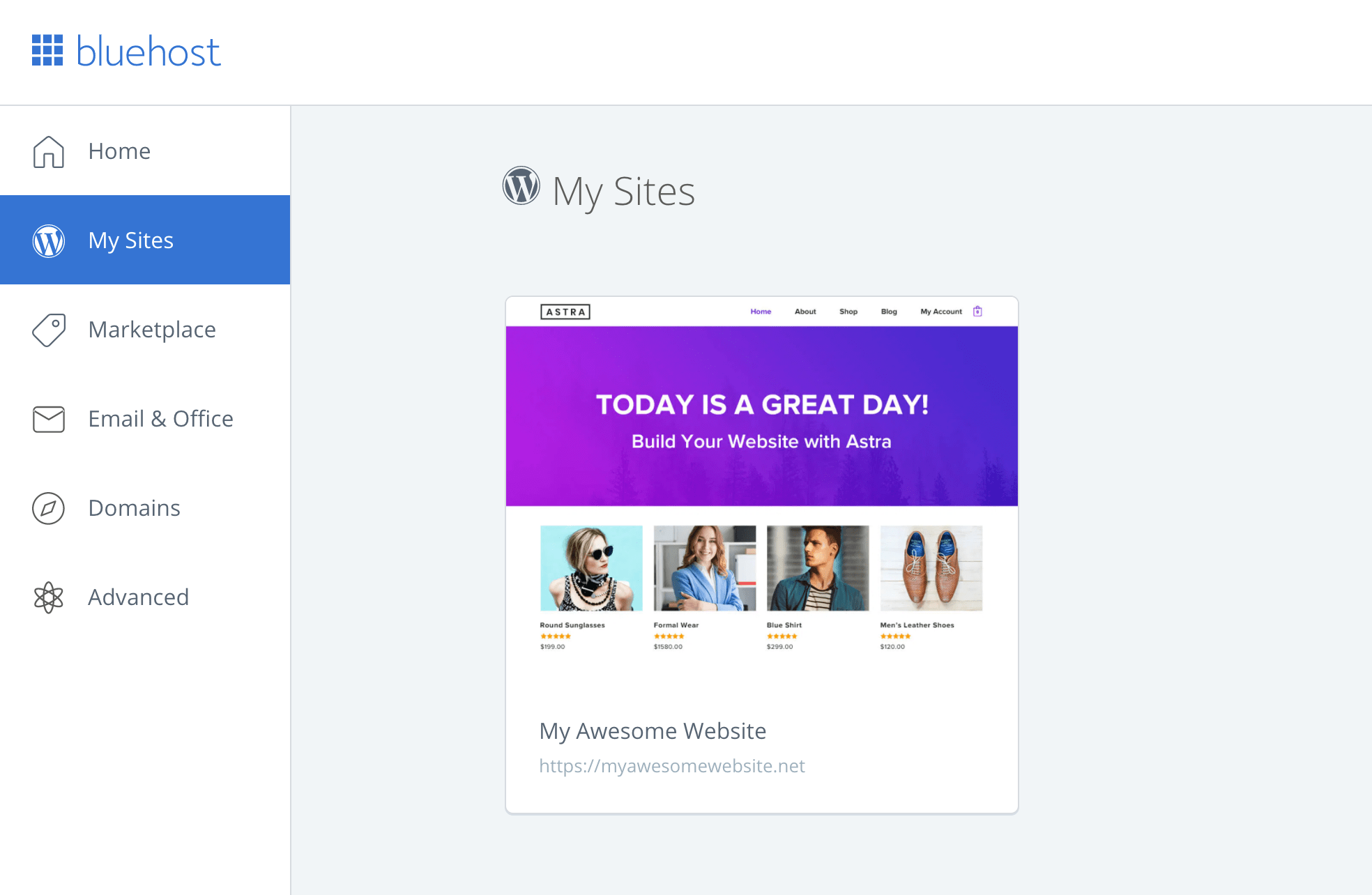
Task: Select the Shop nav item in preview
Action: coord(848,312)
